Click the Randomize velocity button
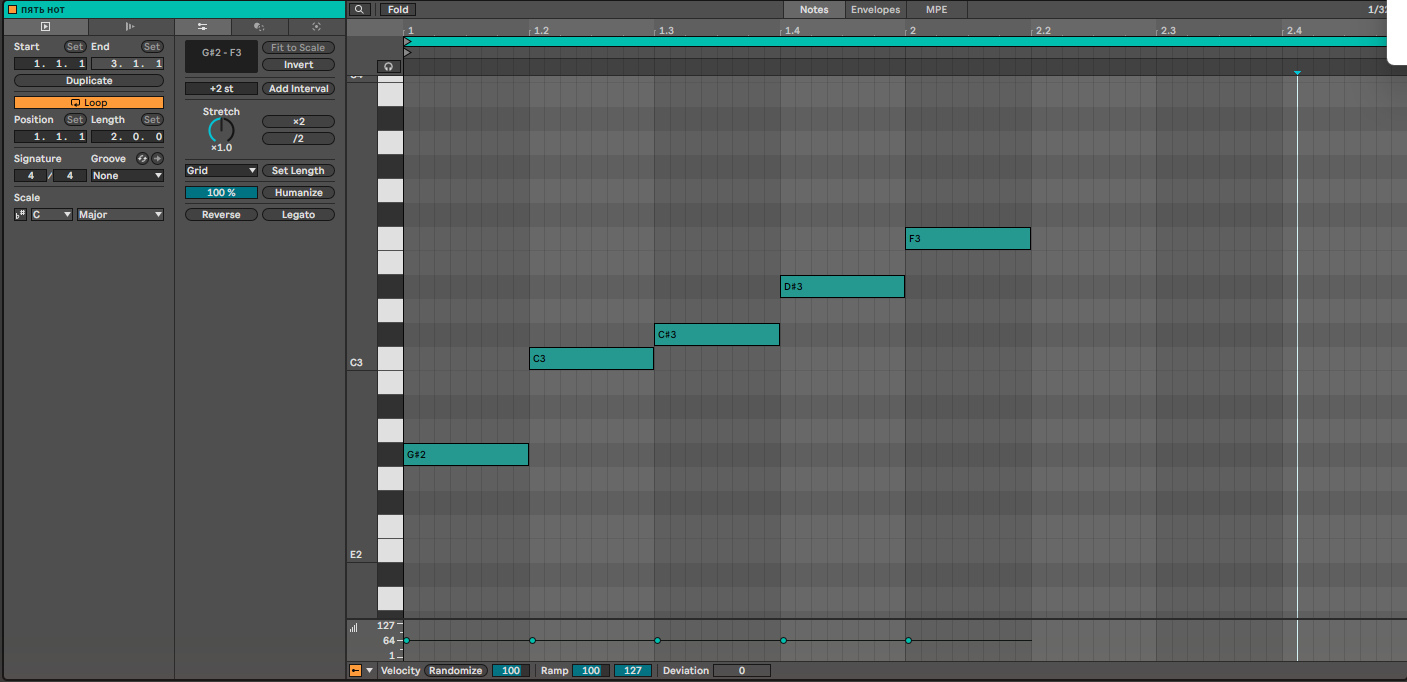The image size is (1407, 682). coord(456,671)
